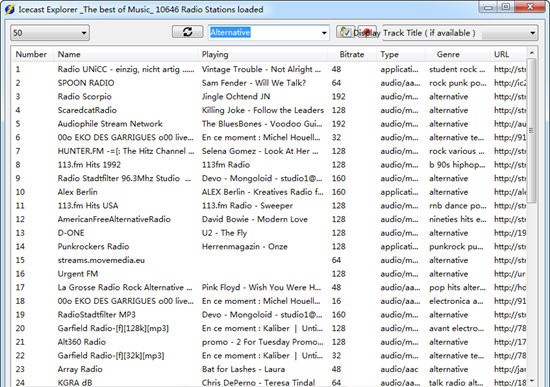Select the Alt360 Radio station
The height and width of the screenshot is (387, 550).
(269, 342)
